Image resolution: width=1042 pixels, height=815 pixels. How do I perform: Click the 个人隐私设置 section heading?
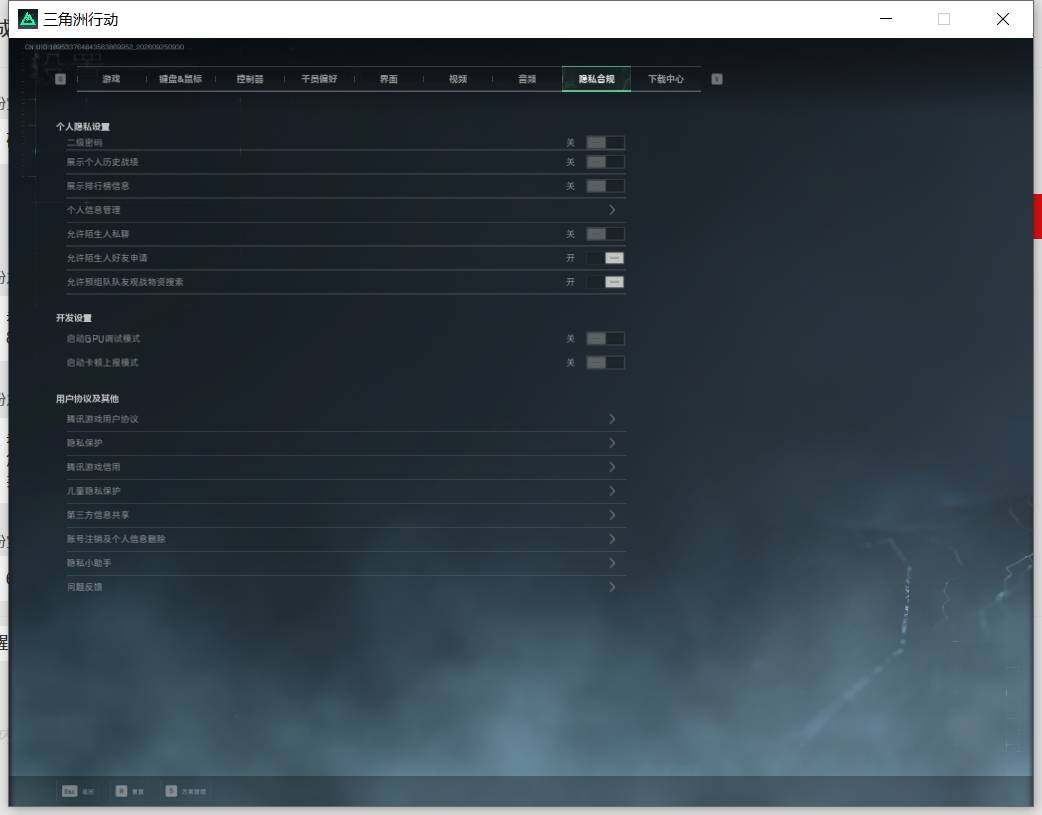pyautogui.click(x=83, y=127)
